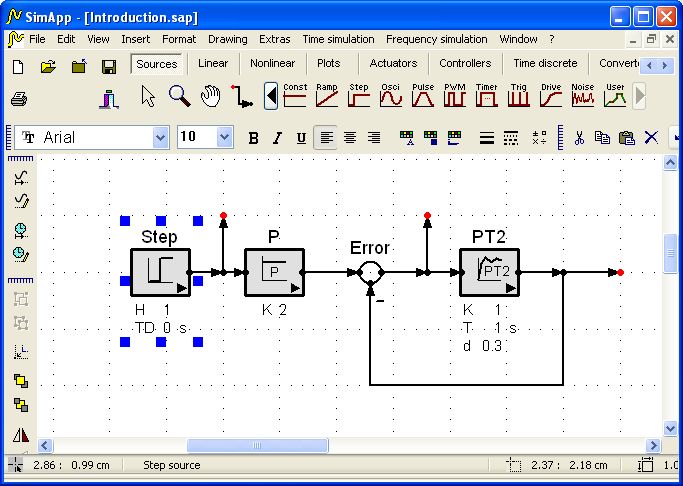Paste with the clipboard icon
The width and height of the screenshot is (683, 486).
click(626, 138)
